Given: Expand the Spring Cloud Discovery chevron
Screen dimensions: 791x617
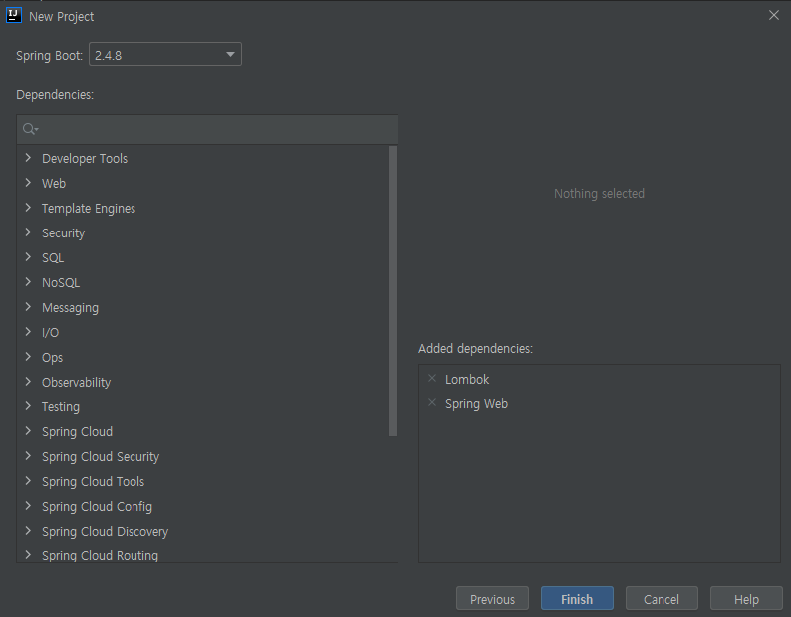Looking at the screenshot, I should click(x=28, y=531).
